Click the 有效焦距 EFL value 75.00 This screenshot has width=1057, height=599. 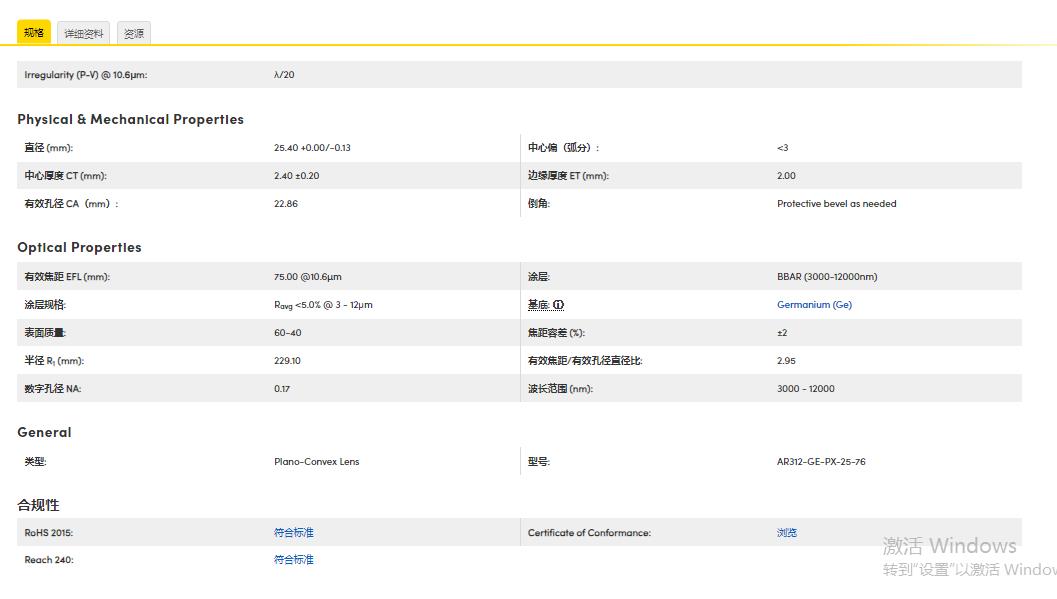(305, 276)
